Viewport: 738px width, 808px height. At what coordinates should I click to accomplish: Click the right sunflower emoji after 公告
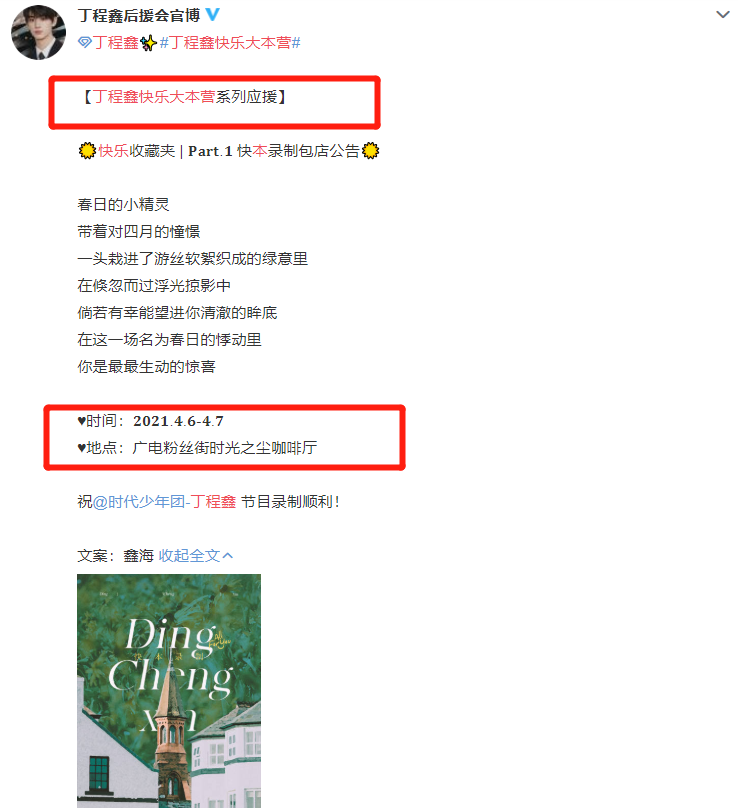click(x=371, y=150)
